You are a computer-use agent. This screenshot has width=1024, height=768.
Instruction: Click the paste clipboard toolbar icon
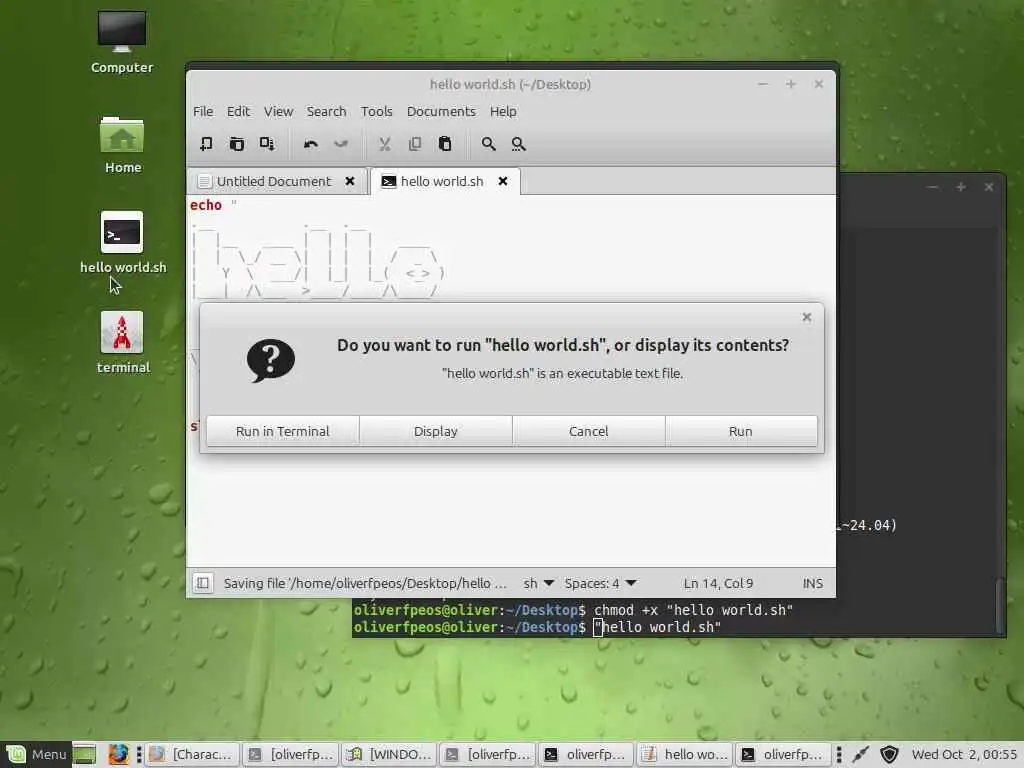[x=445, y=144]
